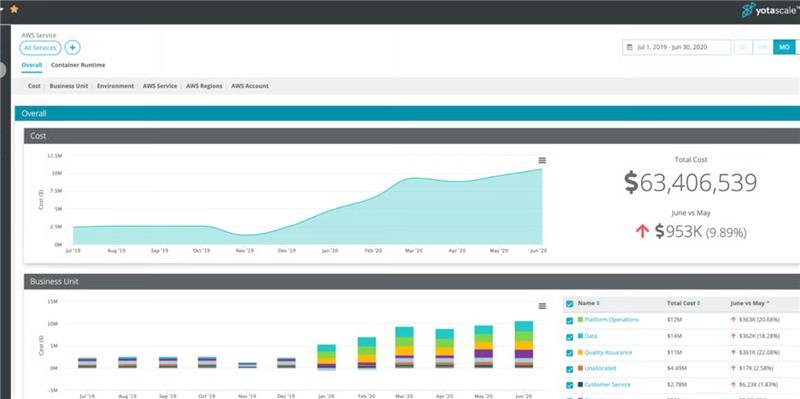
Task: Click Nov '19 stacked bar in Business Unit chart
Action: 247,365
